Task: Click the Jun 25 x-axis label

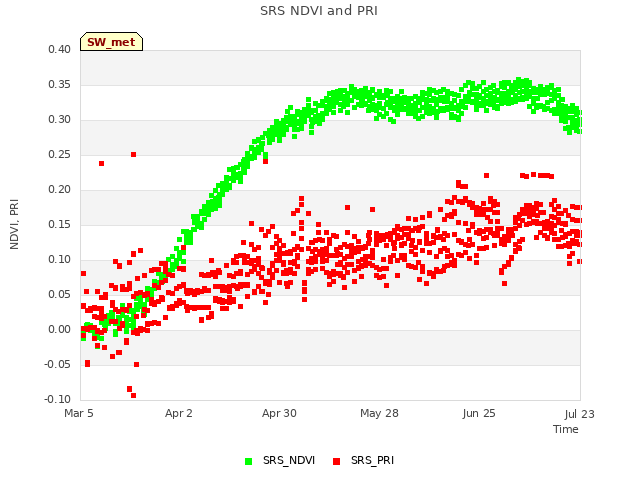Action: pos(479,413)
